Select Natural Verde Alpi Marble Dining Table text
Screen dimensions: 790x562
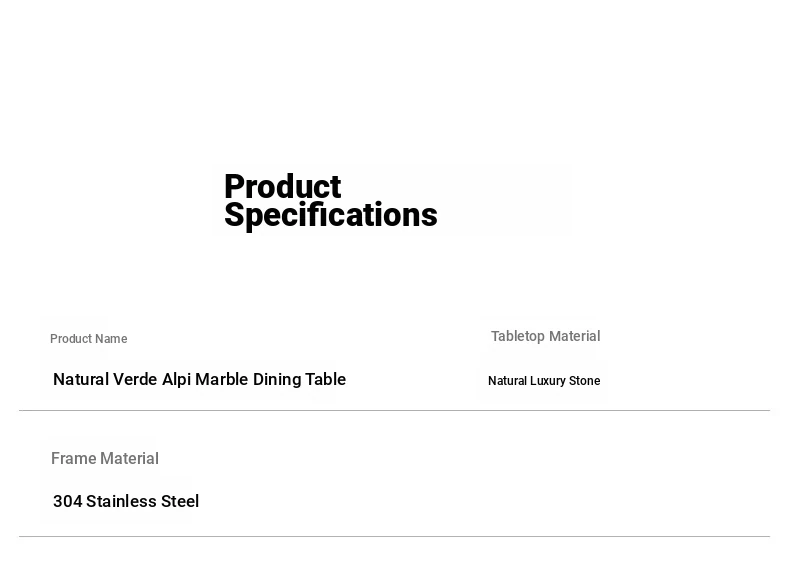pos(200,380)
